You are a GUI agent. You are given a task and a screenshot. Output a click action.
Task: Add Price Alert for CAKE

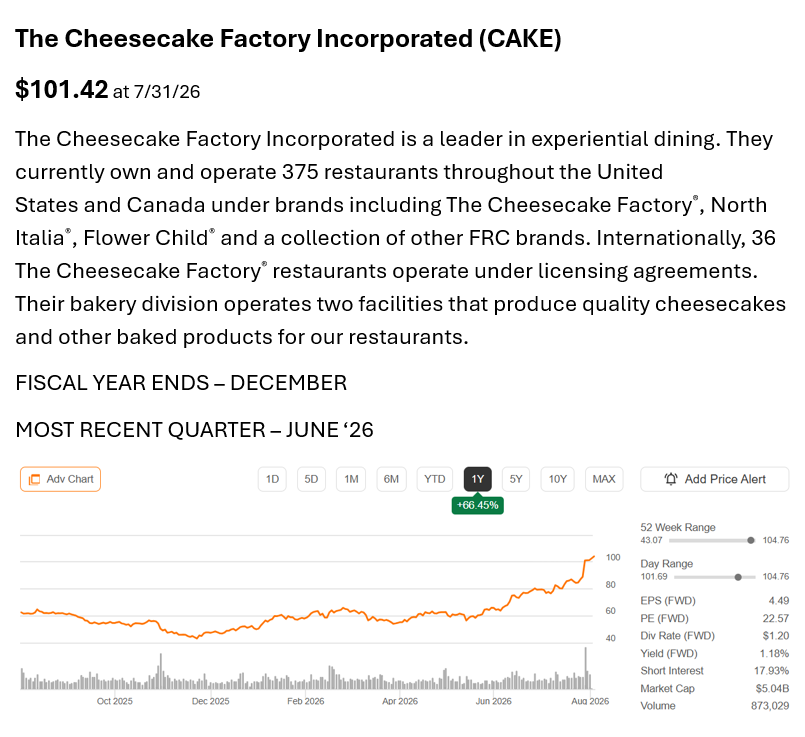pyautogui.click(x=714, y=479)
